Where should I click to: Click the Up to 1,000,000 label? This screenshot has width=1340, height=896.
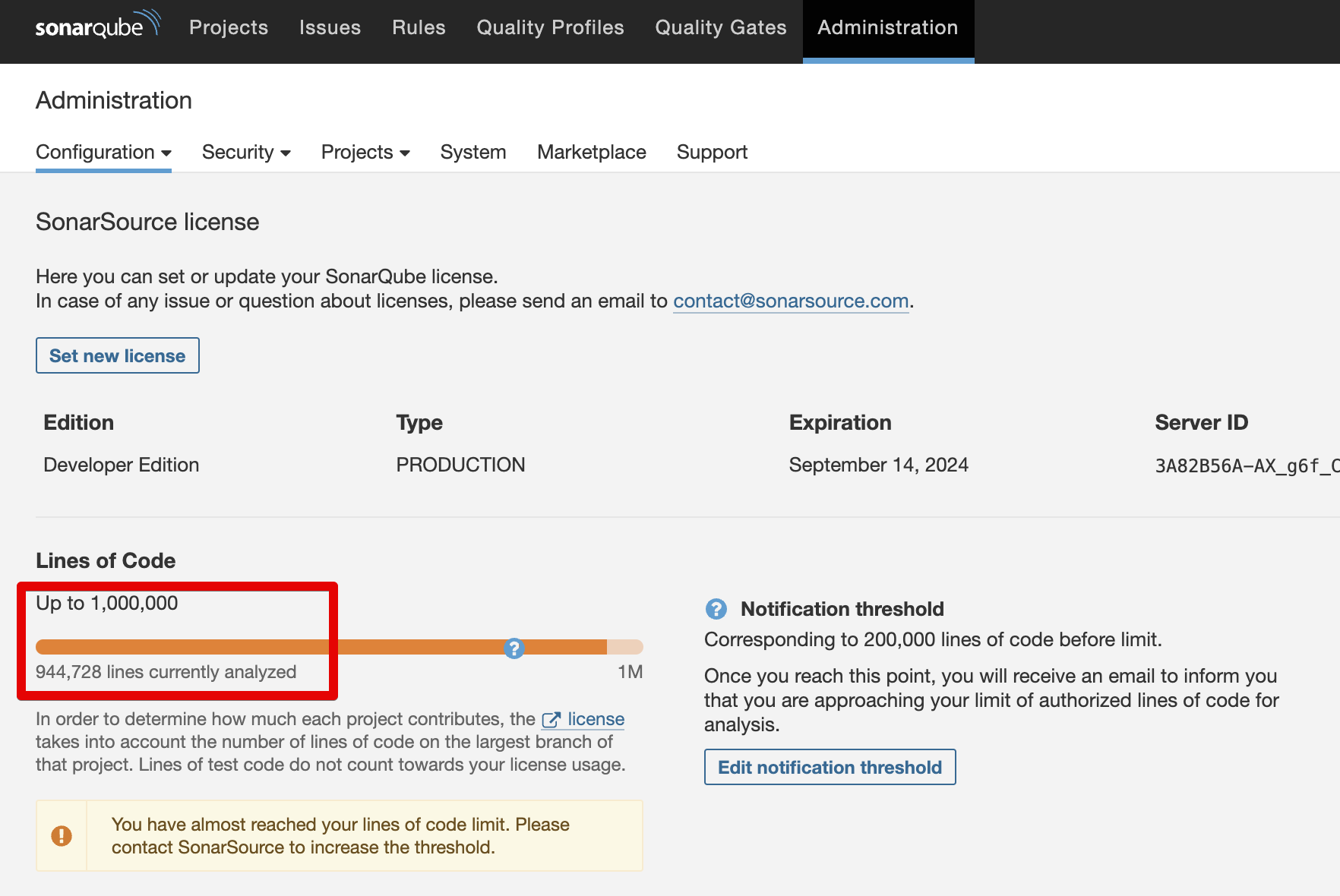(x=107, y=603)
